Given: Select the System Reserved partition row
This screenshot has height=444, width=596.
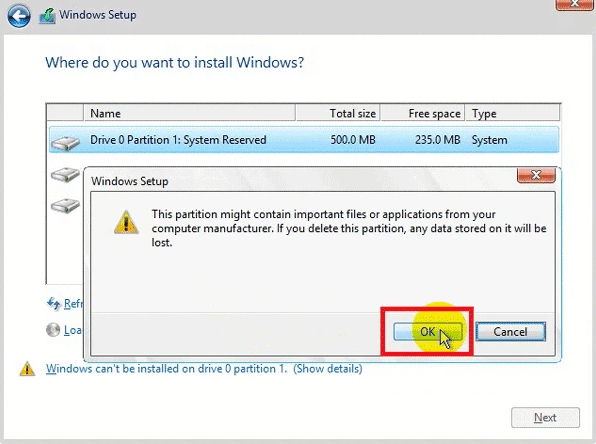Looking at the screenshot, I should coord(304,140).
